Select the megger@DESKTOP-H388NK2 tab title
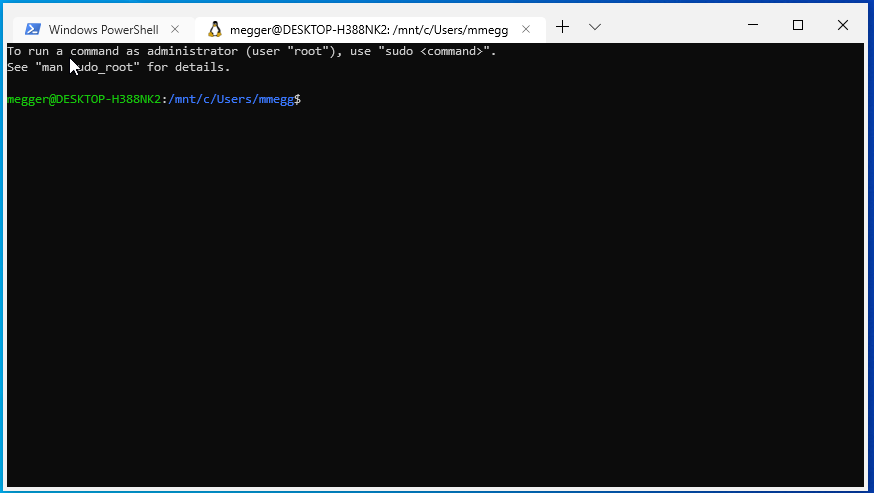The width and height of the screenshot is (874, 493). [x=368, y=29]
